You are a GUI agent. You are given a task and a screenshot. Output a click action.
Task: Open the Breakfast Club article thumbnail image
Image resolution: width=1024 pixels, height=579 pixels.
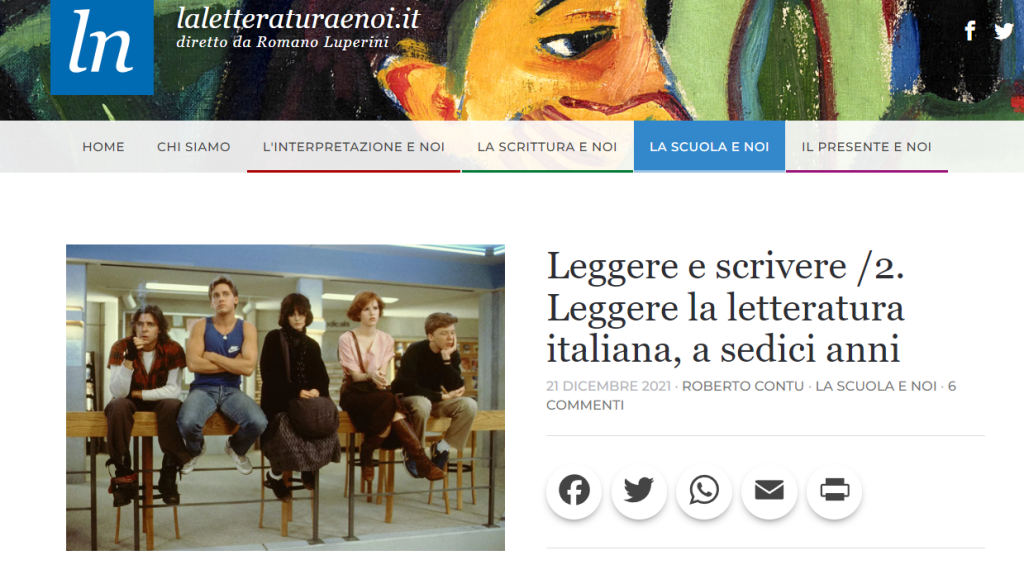[285, 398]
